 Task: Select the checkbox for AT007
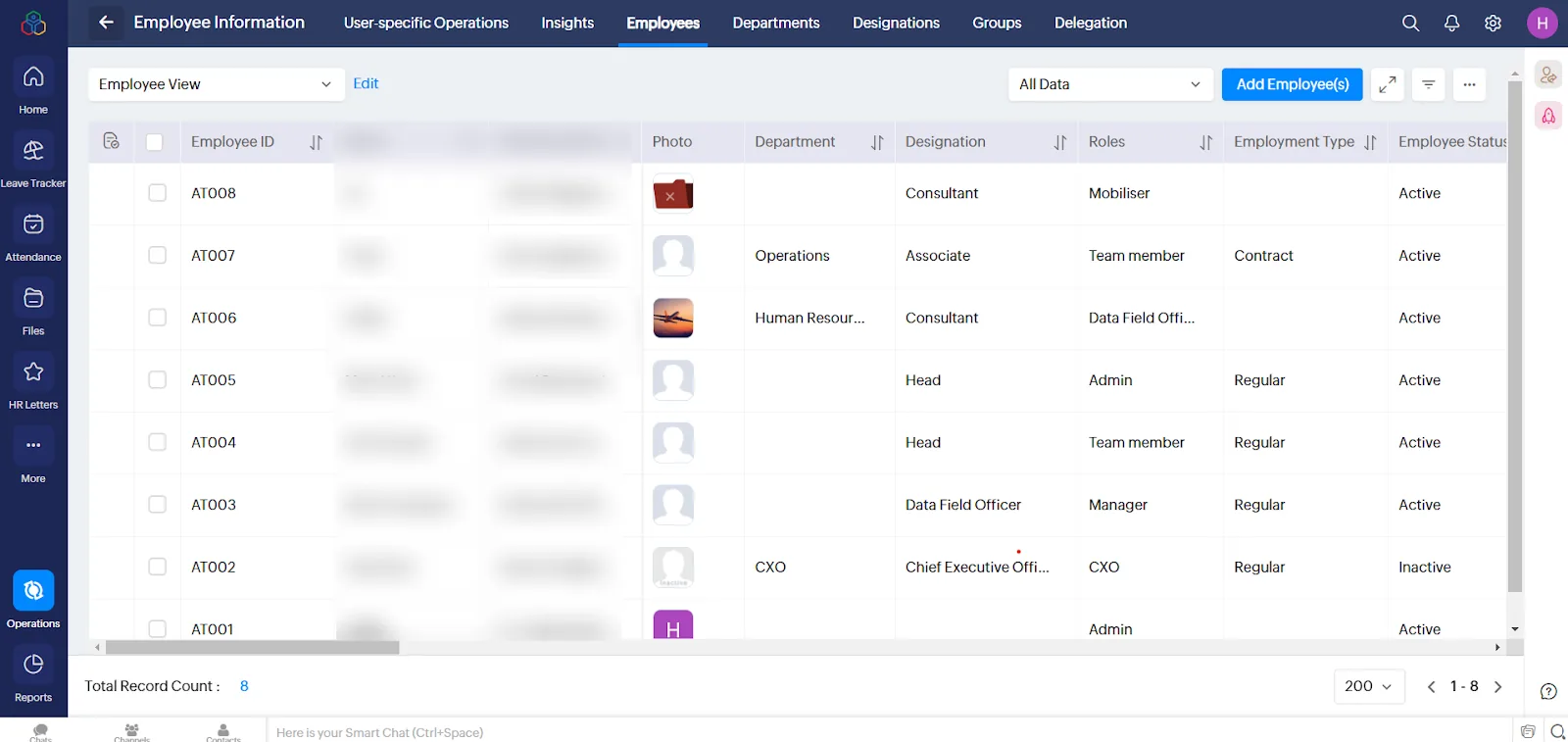[x=157, y=255]
